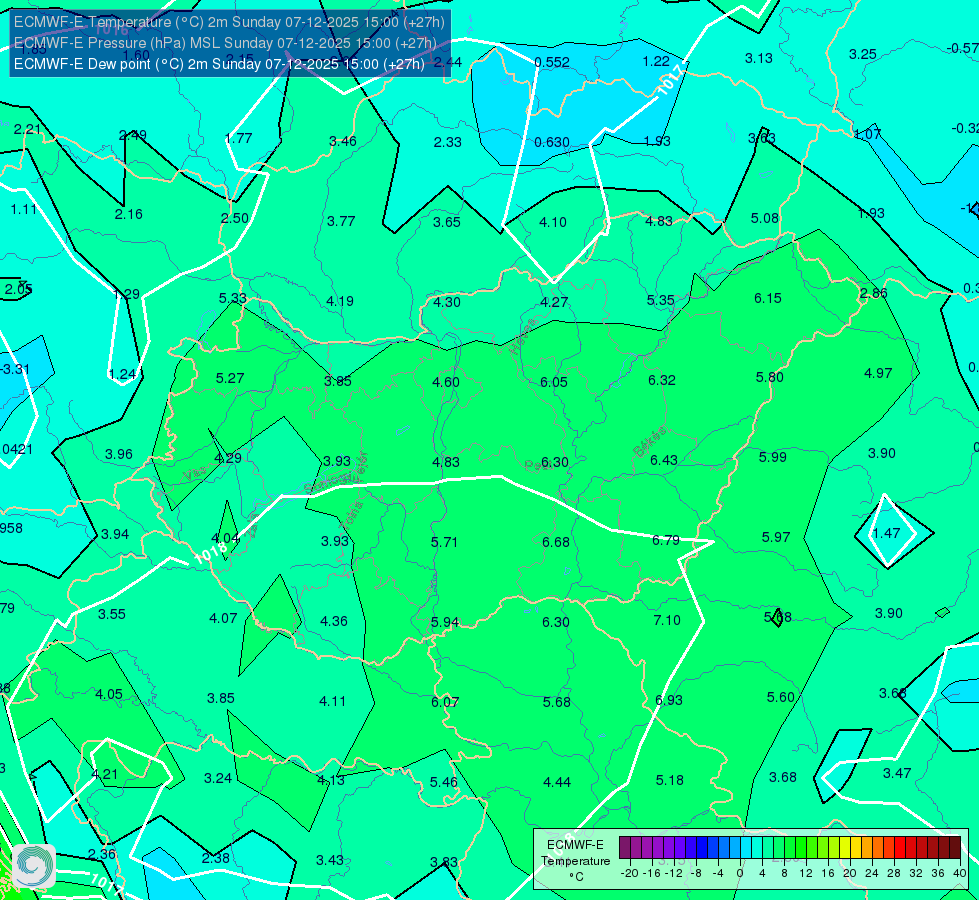The image size is (979, 900).
Task: Click the 4.30 temperature value
Action: click(x=447, y=303)
